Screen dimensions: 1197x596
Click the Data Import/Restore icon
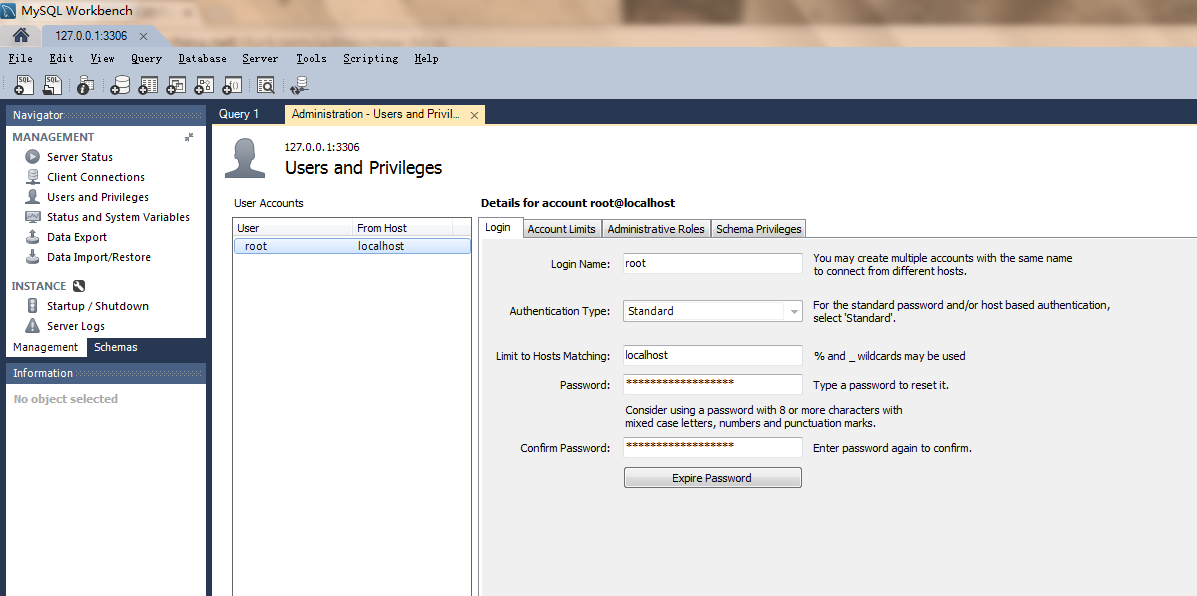[x=32, y=256]
